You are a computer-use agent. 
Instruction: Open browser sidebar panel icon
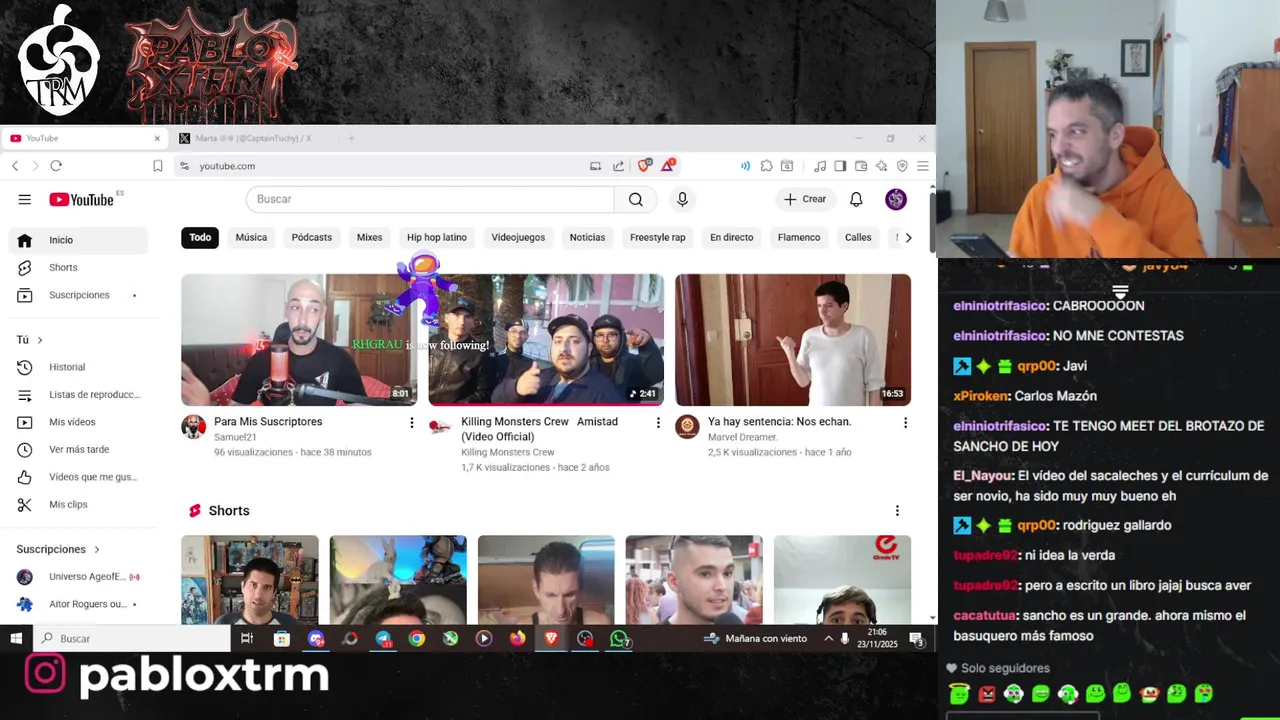click(x=840, y=166)
